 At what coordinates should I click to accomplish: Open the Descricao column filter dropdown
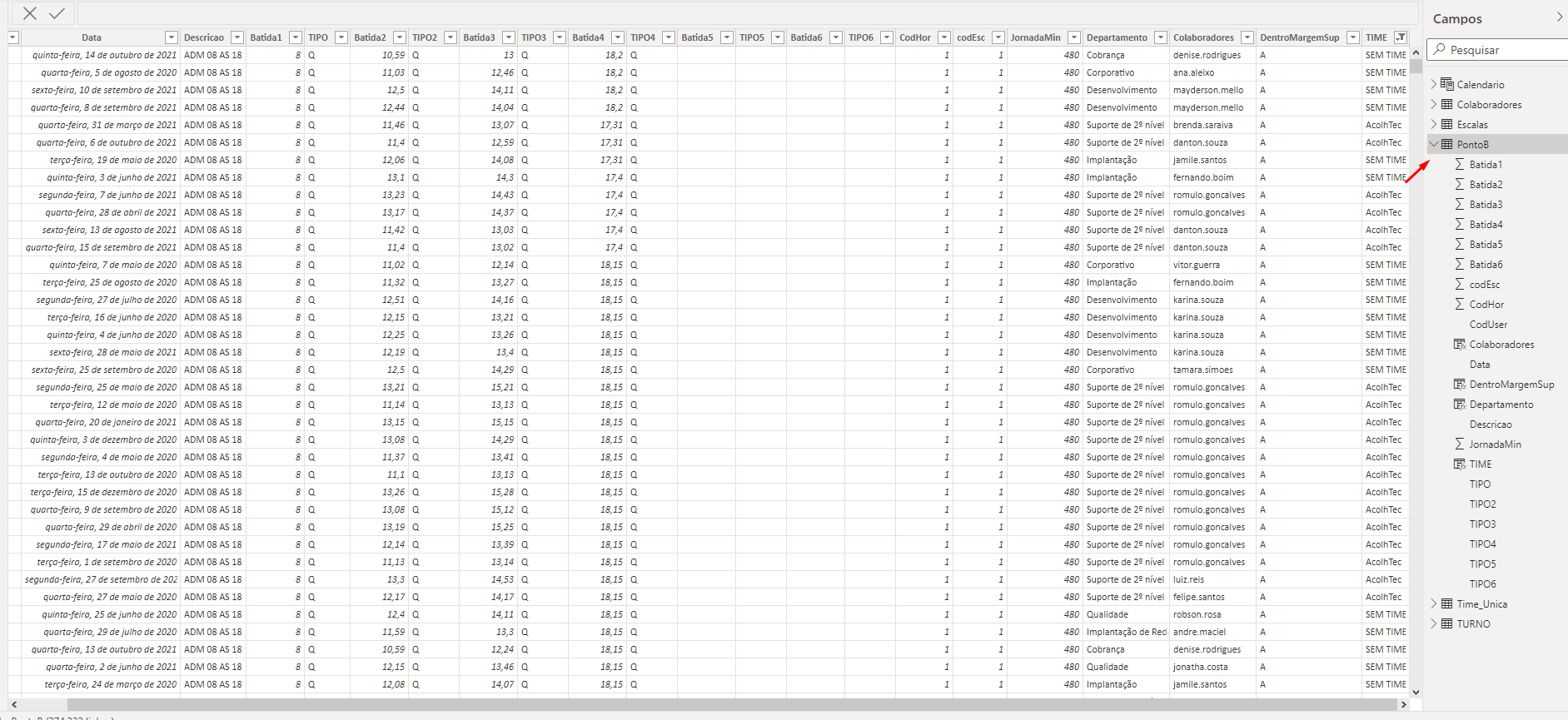[x=237, y=37]
